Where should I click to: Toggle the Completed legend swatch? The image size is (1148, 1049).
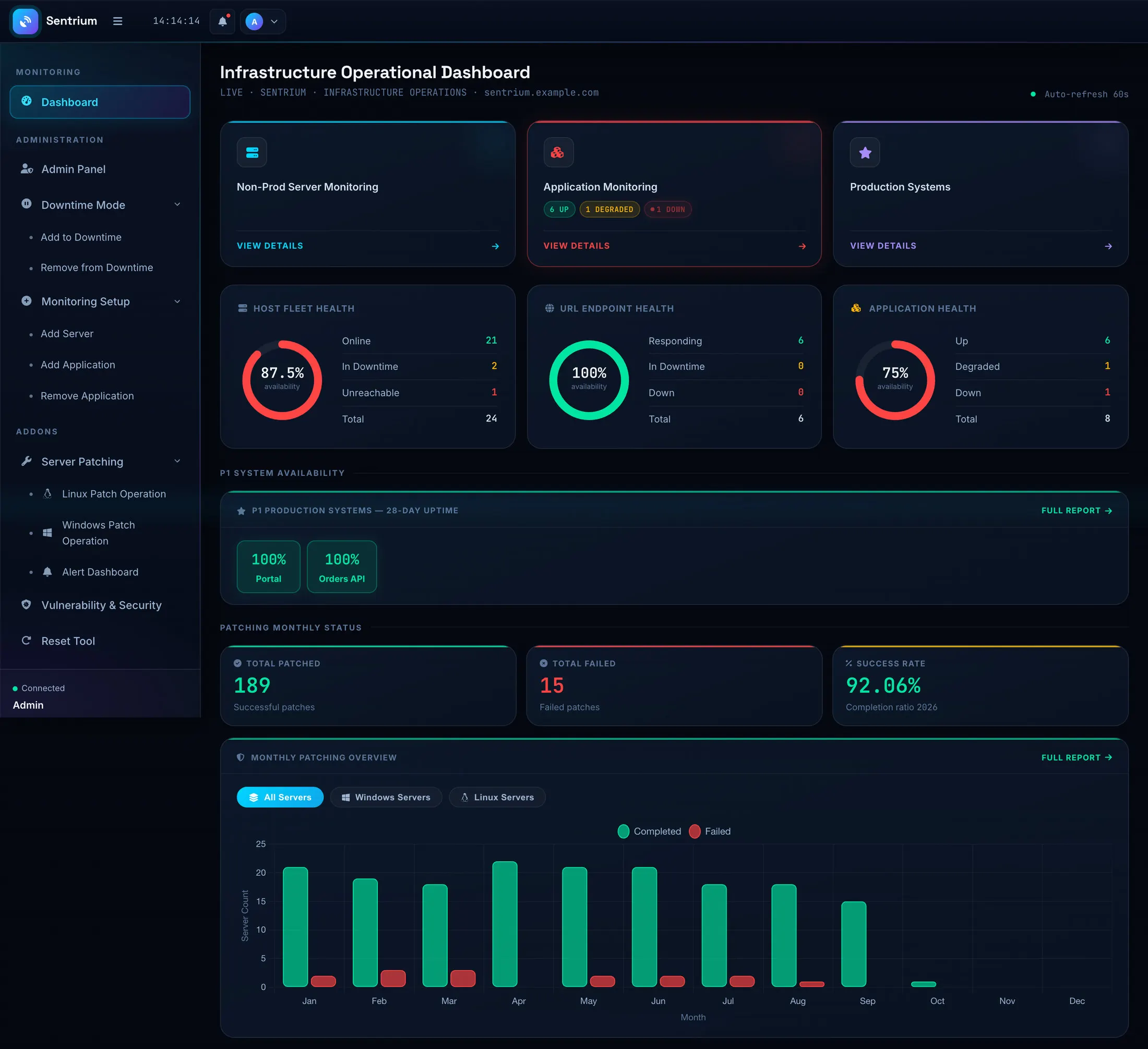point(624,831)
